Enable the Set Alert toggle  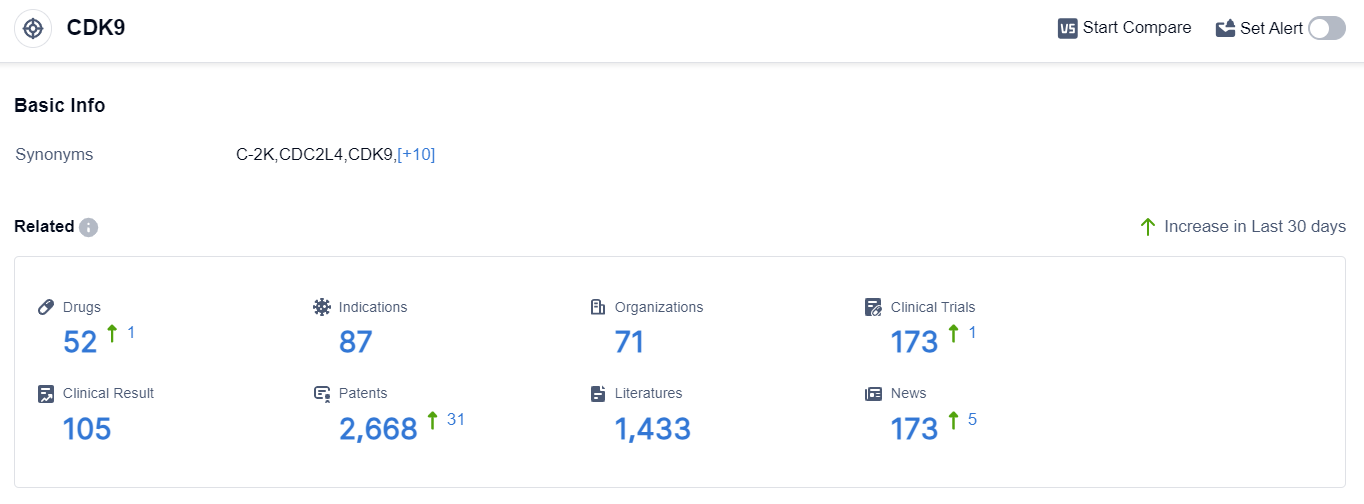point(1327,28)
